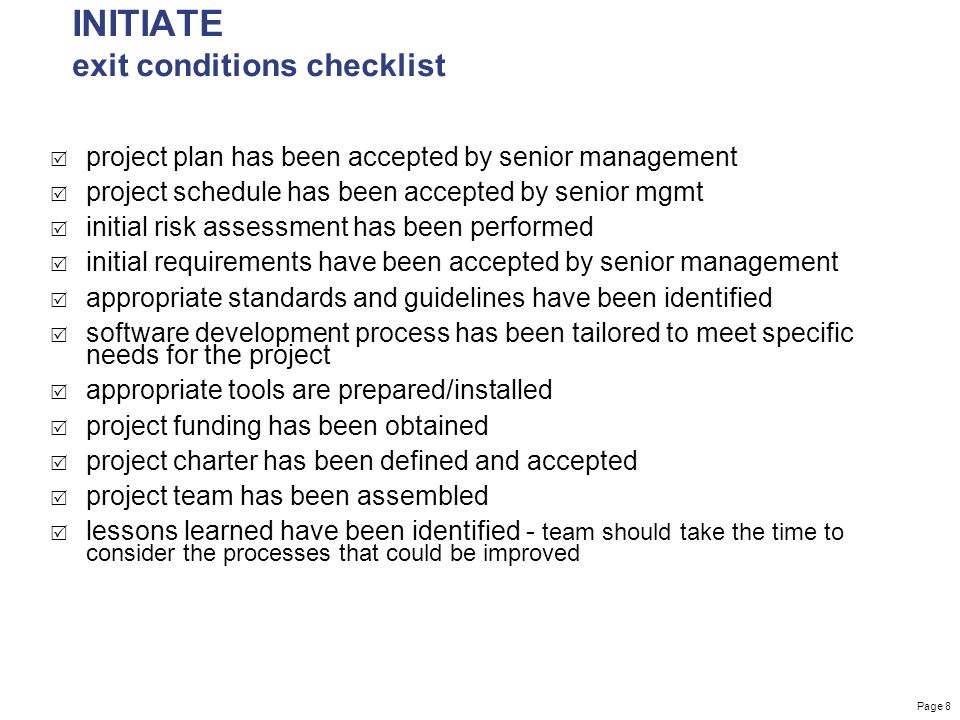
Task: Toggle the project schedule accepted checkbox
Action: click(x=59, y=194)
